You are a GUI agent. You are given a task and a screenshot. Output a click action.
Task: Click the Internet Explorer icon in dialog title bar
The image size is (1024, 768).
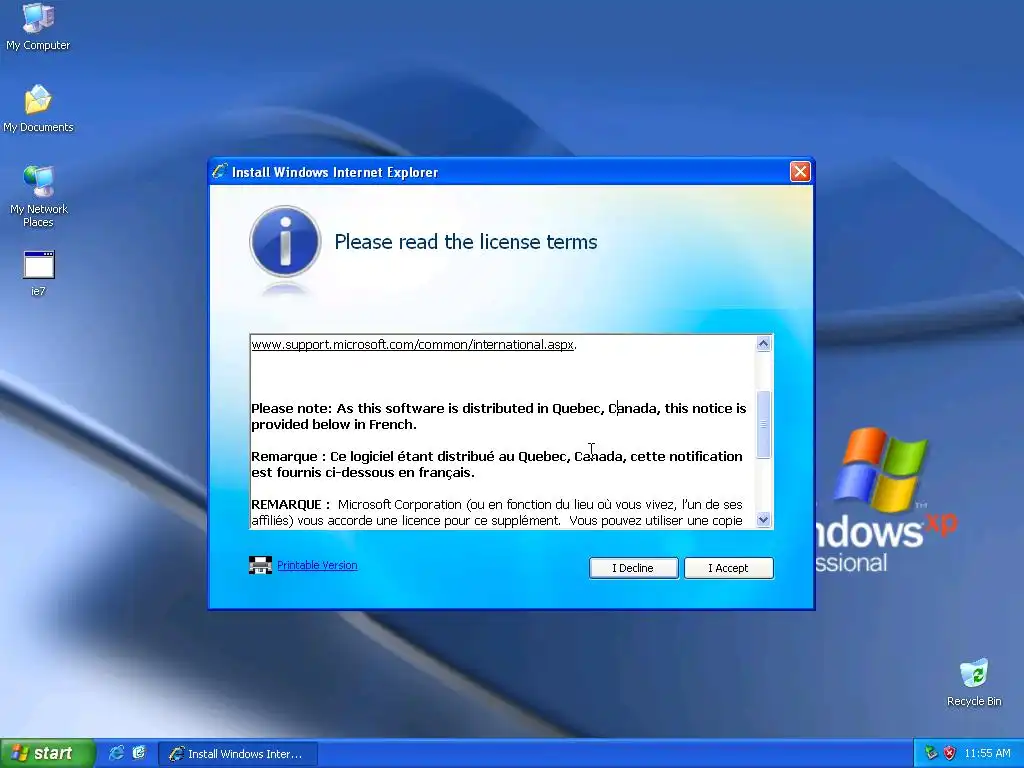[x=220, y=171]
